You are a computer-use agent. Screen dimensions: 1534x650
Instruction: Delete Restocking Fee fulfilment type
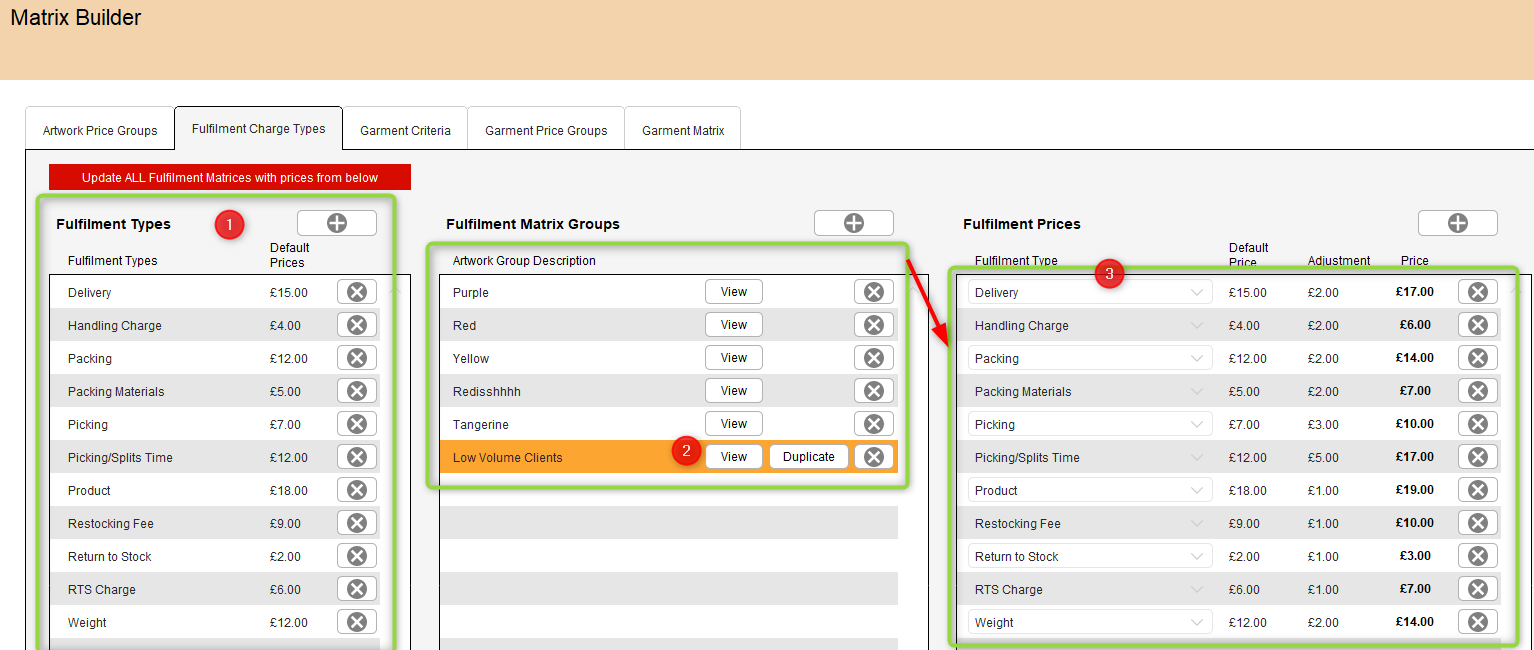pyautogui.click(x=357, y=523)
